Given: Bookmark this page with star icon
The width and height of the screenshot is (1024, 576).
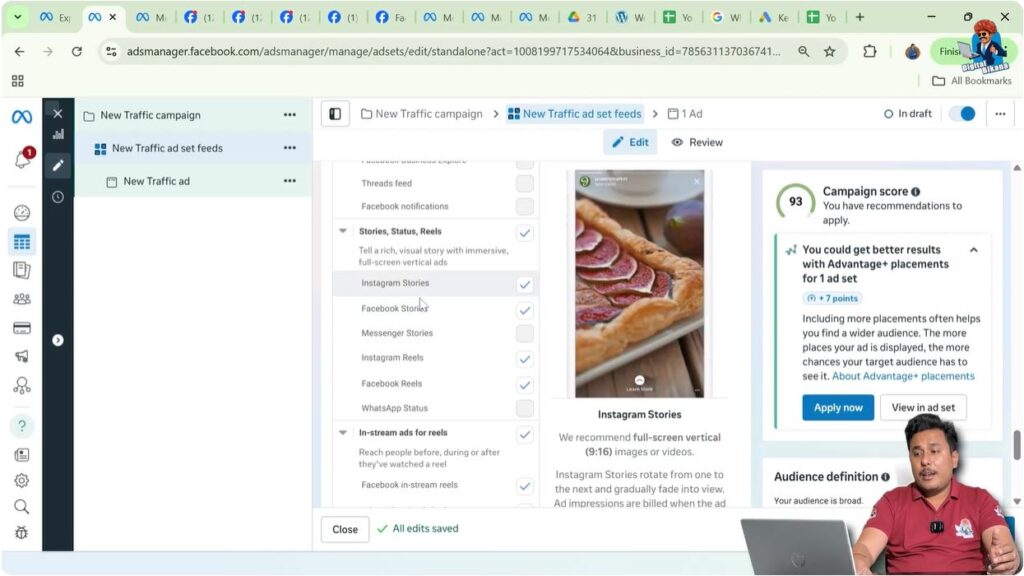Looking at the screenshot, I should 829,52.
